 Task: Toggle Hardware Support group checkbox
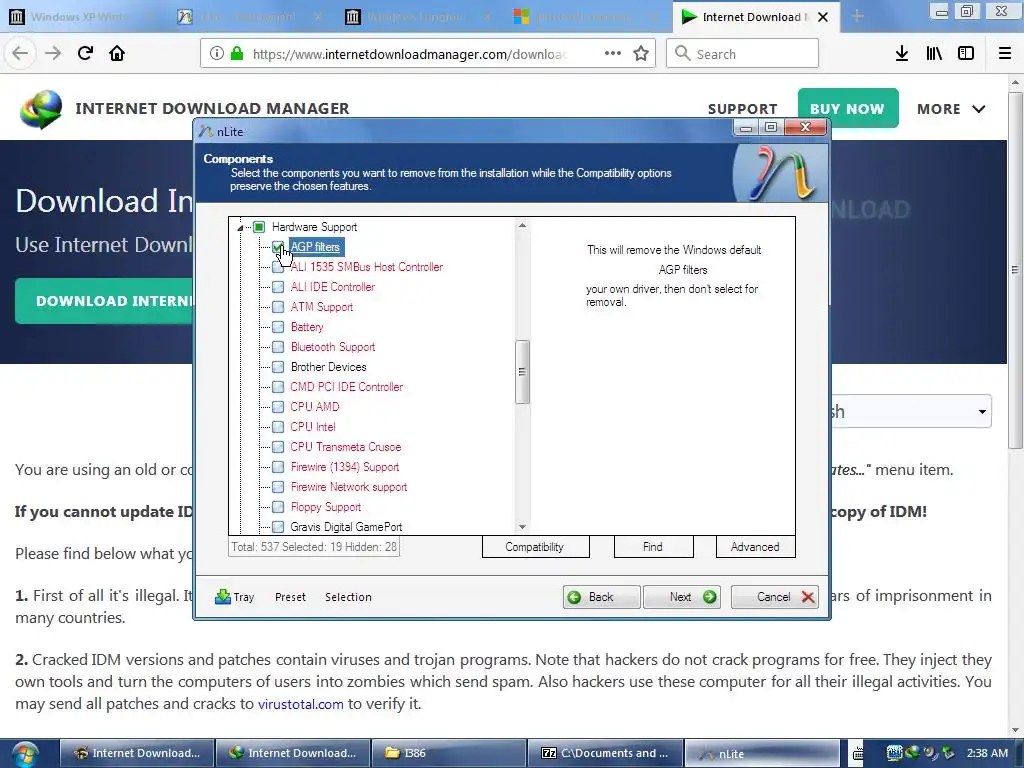pos(259,227)
